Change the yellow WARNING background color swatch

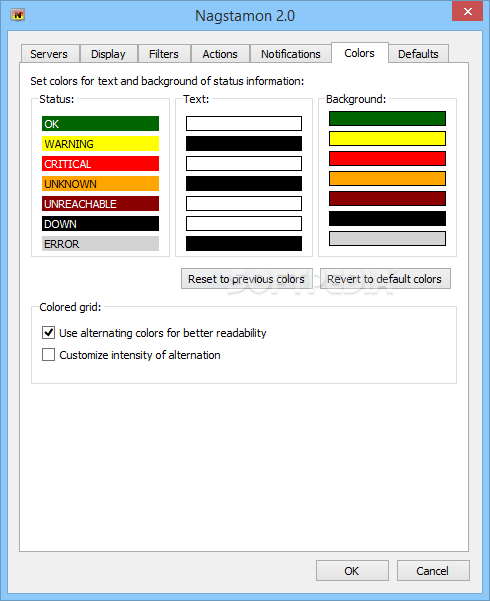[387, 138]
